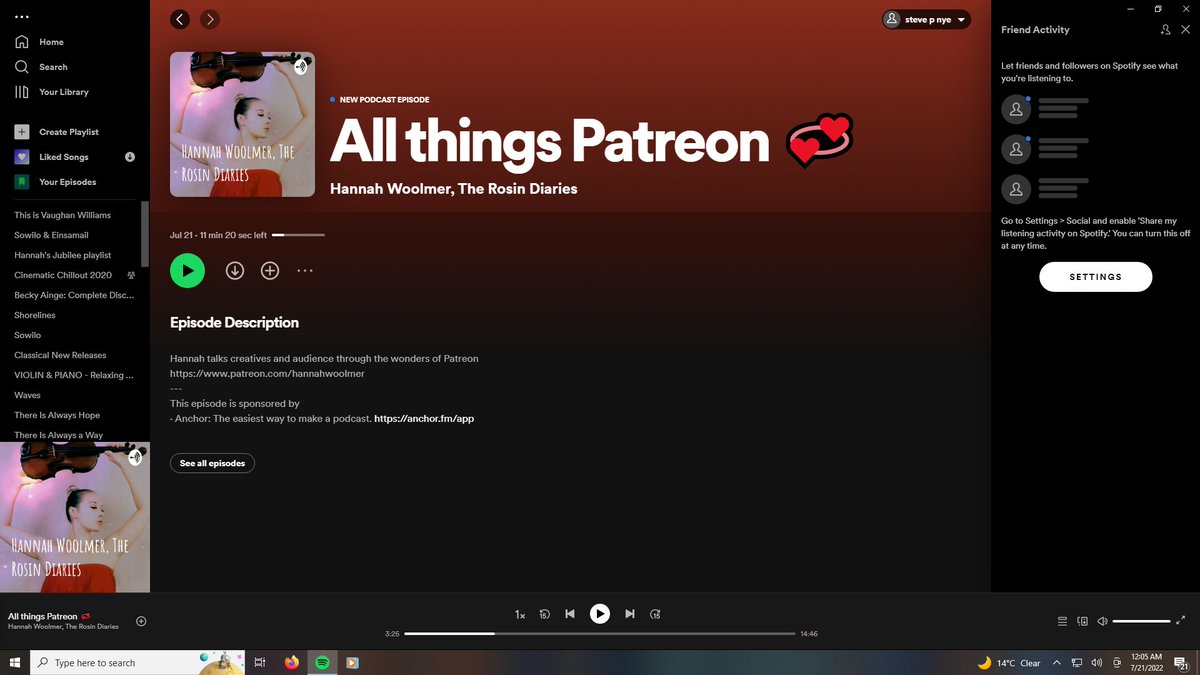Seek using the playback progress bar
This screenshot has height=675, width=1200.
[x=600, y=633]
